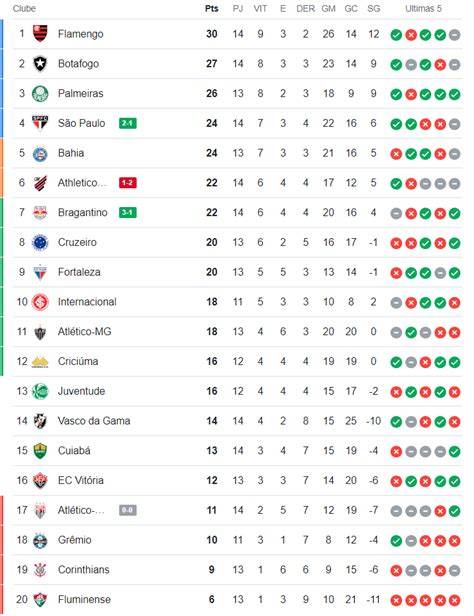Open the Internacional red crest
474x616 pixels.
pyautogui.click(x=40, y=302)
